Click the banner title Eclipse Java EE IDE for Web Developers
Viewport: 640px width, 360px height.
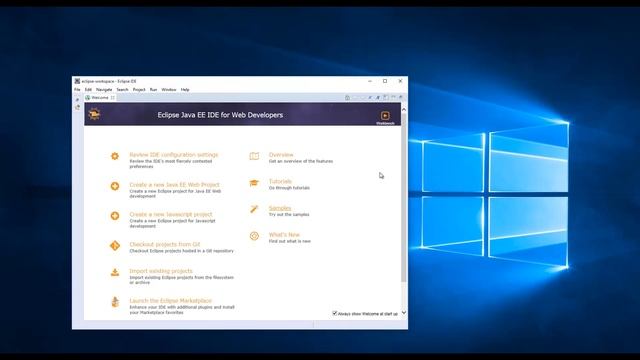click(220, 115)
